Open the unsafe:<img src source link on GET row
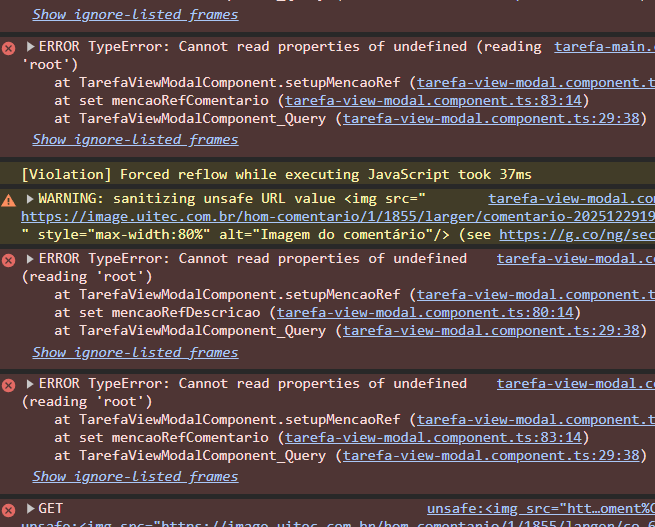Screen dimensions: 655x527 (540, 509)
